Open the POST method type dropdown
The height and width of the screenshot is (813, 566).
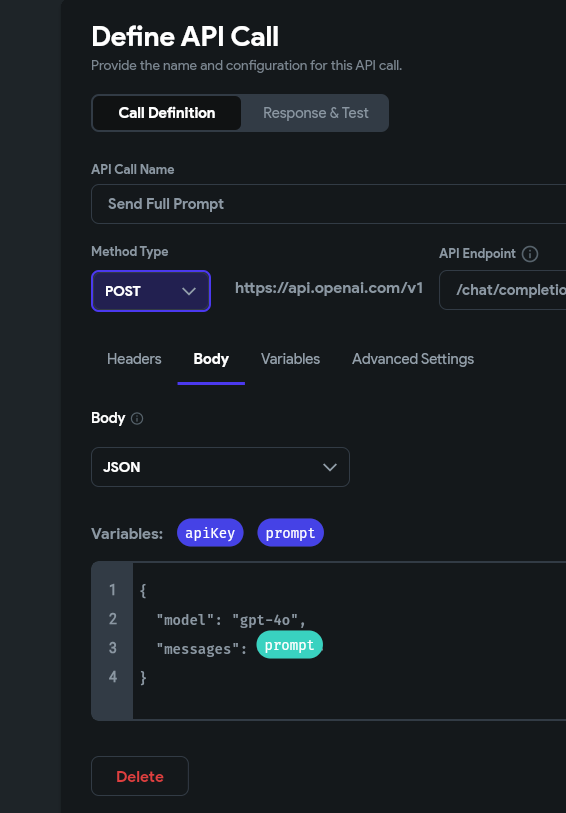[x=151, y=291]
